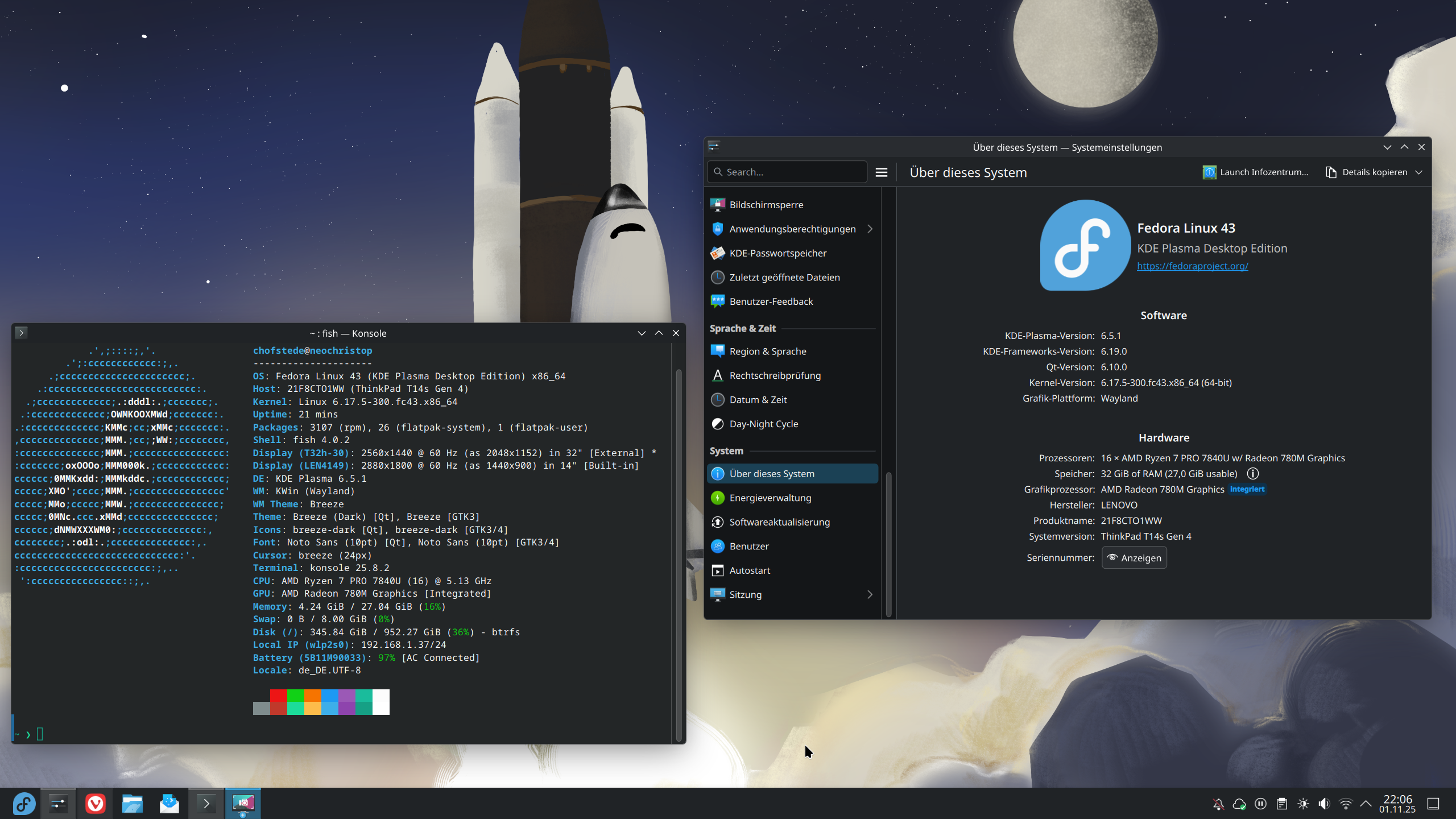Open the hamburger menu in Systemeinstellungen
Viewport: 1456px width, 819px height.
pyautogui.click(x=881, y=172)
